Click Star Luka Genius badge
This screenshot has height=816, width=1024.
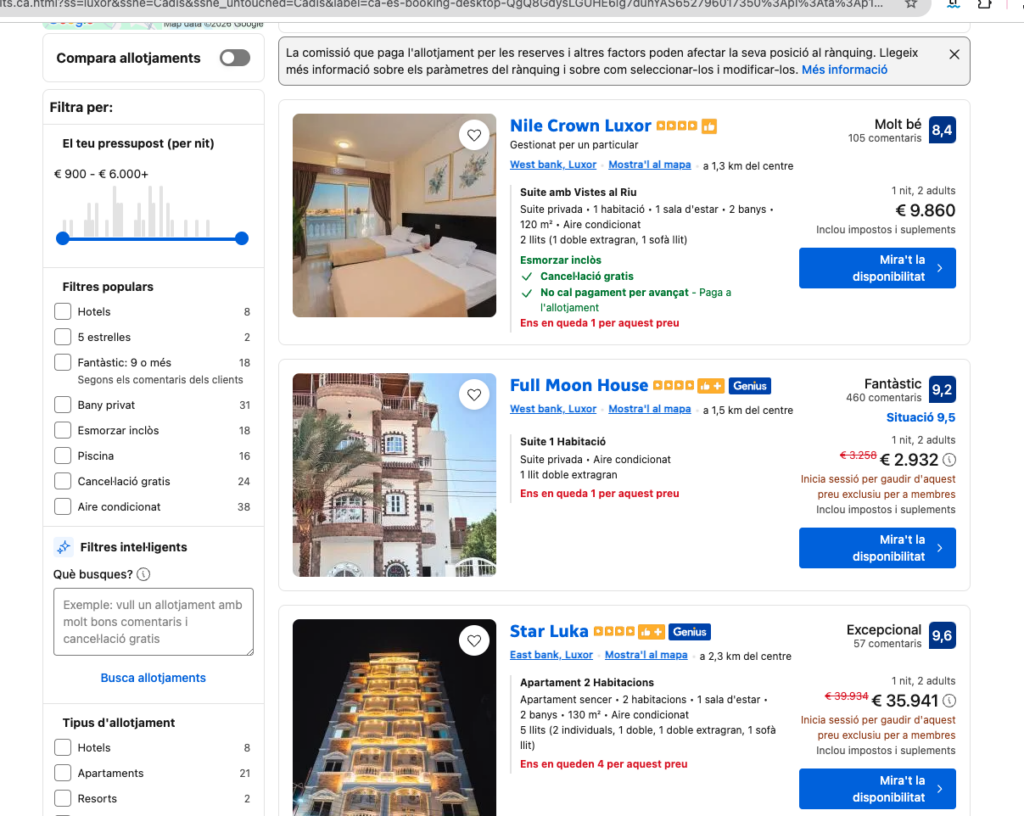coord(690,632)
